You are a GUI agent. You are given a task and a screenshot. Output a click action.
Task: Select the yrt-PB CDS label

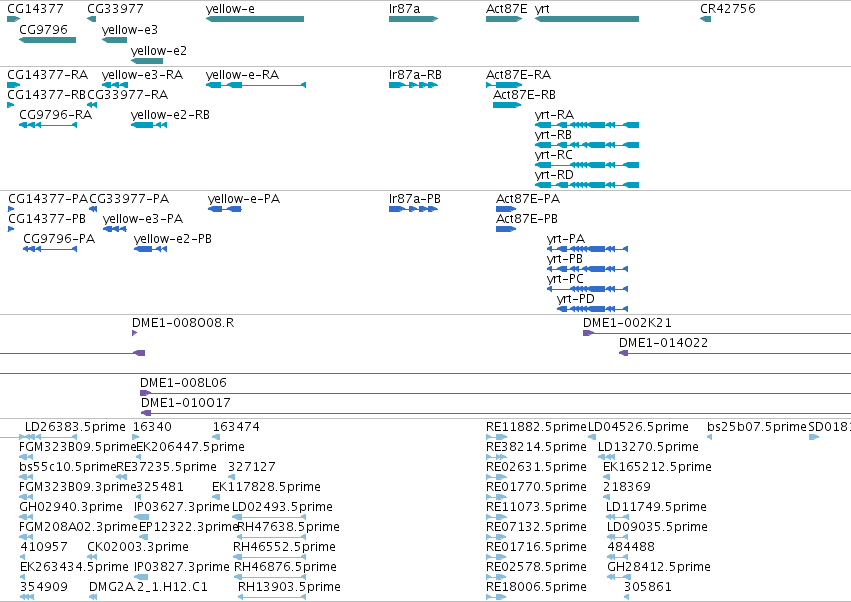564,259
